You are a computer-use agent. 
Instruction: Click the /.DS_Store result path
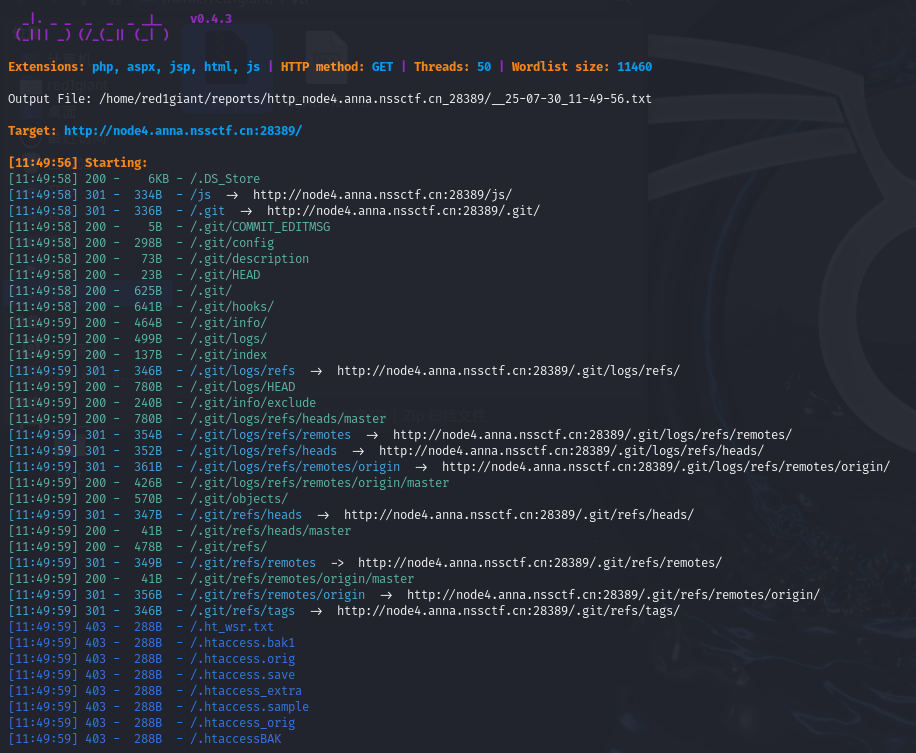225,179
